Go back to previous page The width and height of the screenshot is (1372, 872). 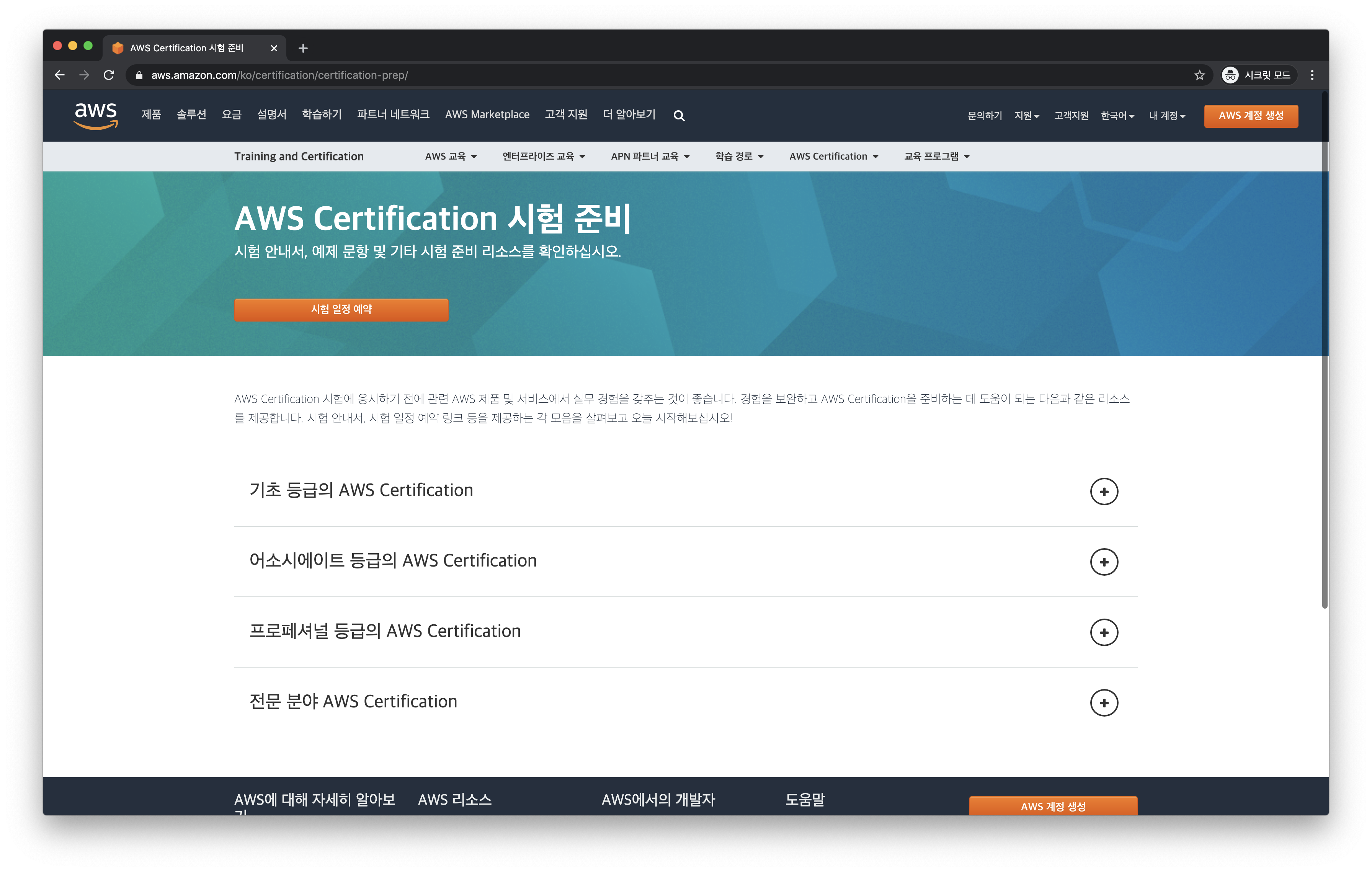[x=60, y=75]
